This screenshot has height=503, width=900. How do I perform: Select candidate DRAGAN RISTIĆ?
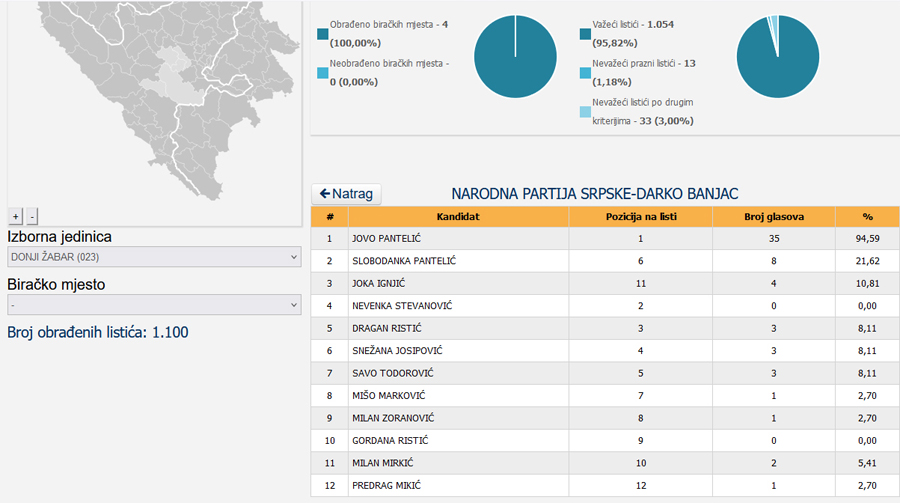click(x=386, y=328)
